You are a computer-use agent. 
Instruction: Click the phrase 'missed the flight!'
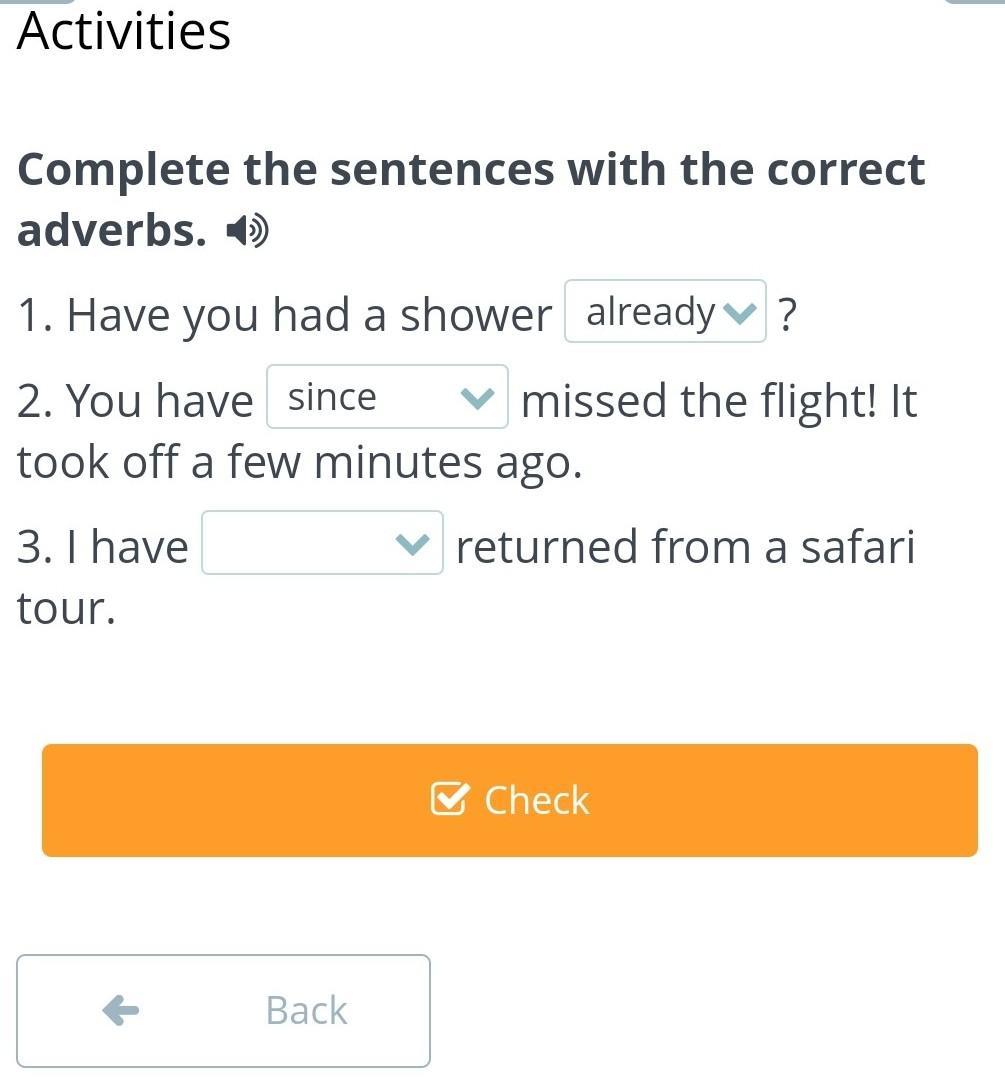(700, 400)
